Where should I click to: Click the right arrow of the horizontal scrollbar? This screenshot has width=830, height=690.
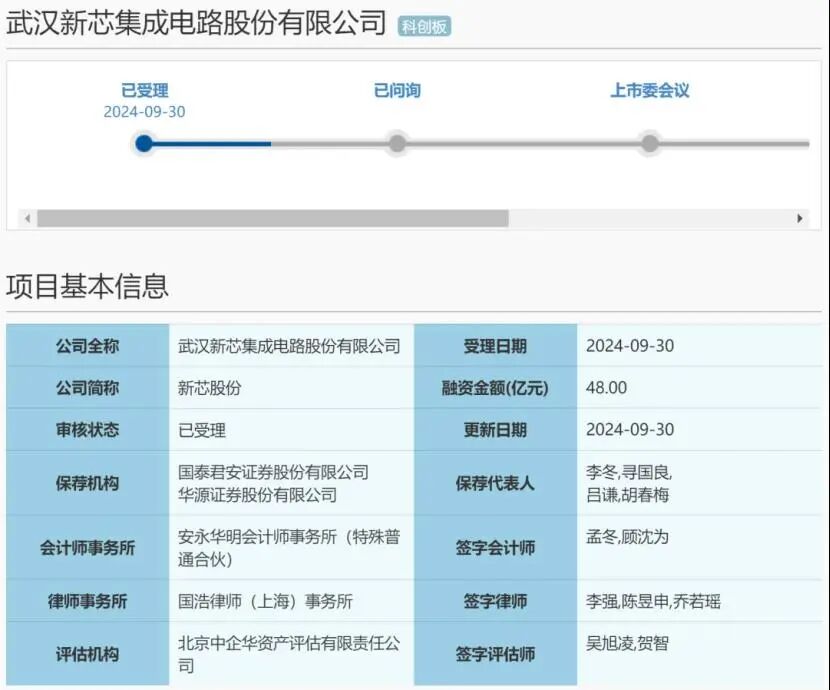(800, 219)
